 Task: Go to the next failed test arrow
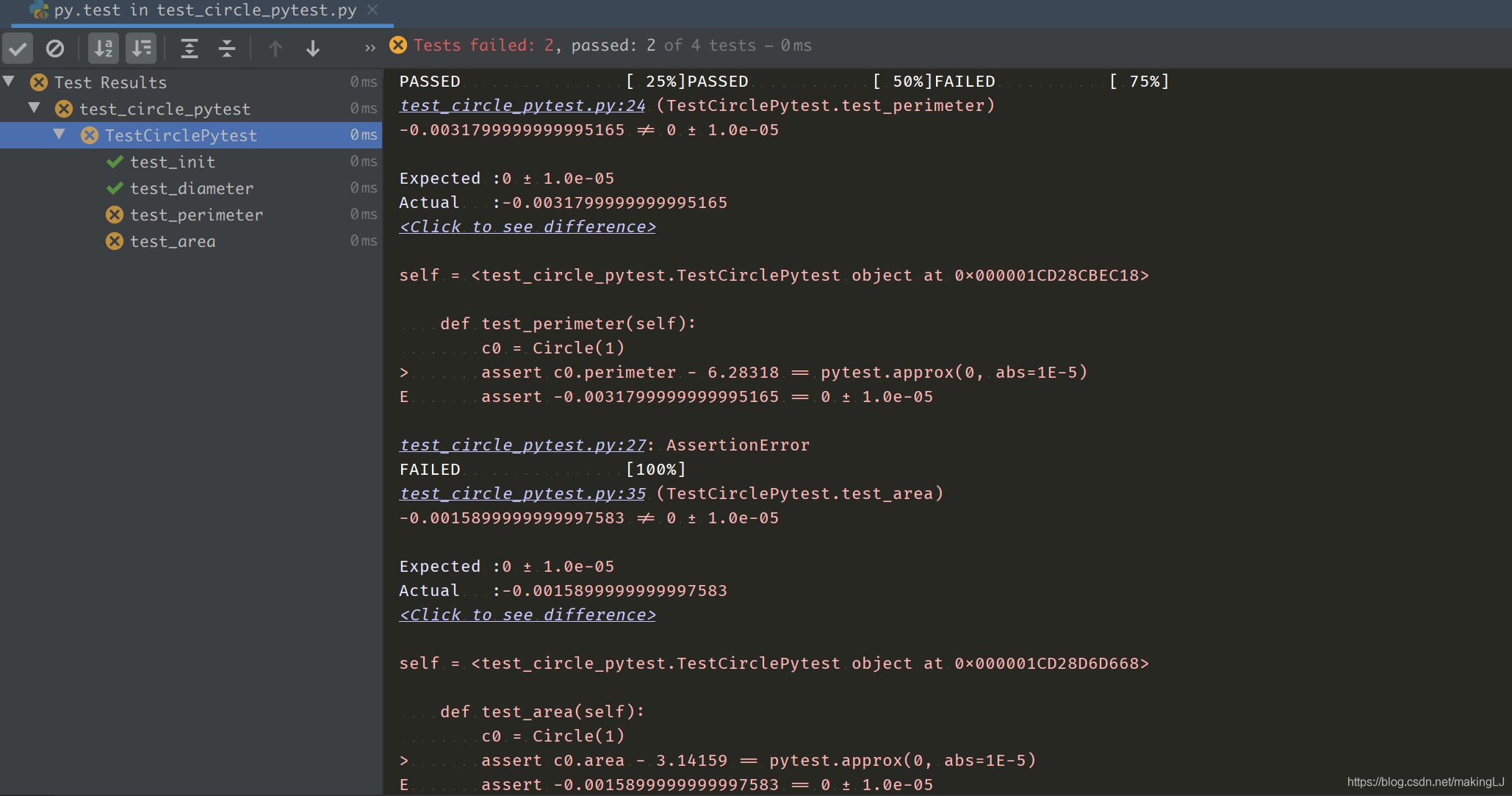[313, 49]
